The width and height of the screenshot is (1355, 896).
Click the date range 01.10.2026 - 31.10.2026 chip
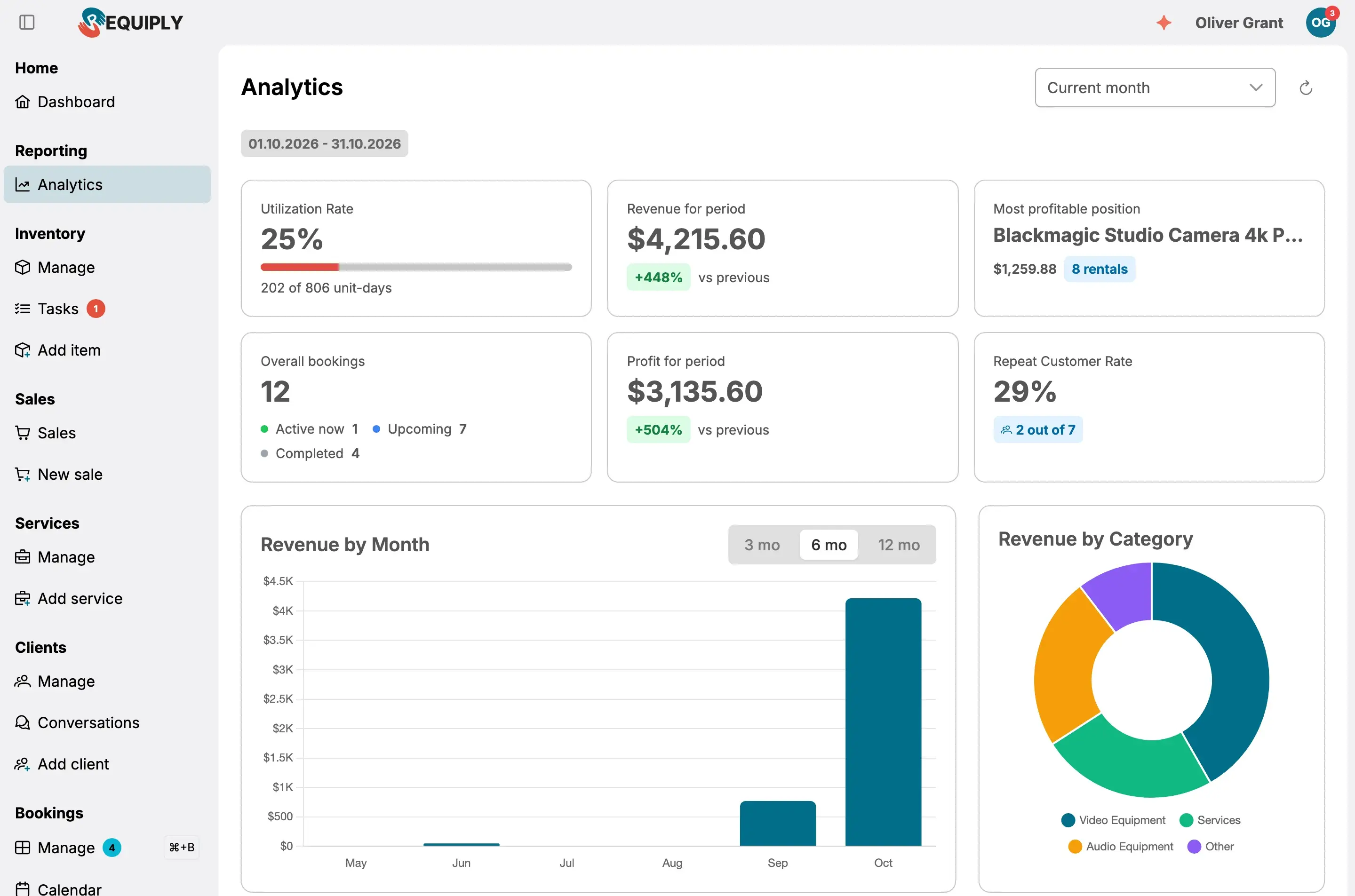[x=324, y=143]
